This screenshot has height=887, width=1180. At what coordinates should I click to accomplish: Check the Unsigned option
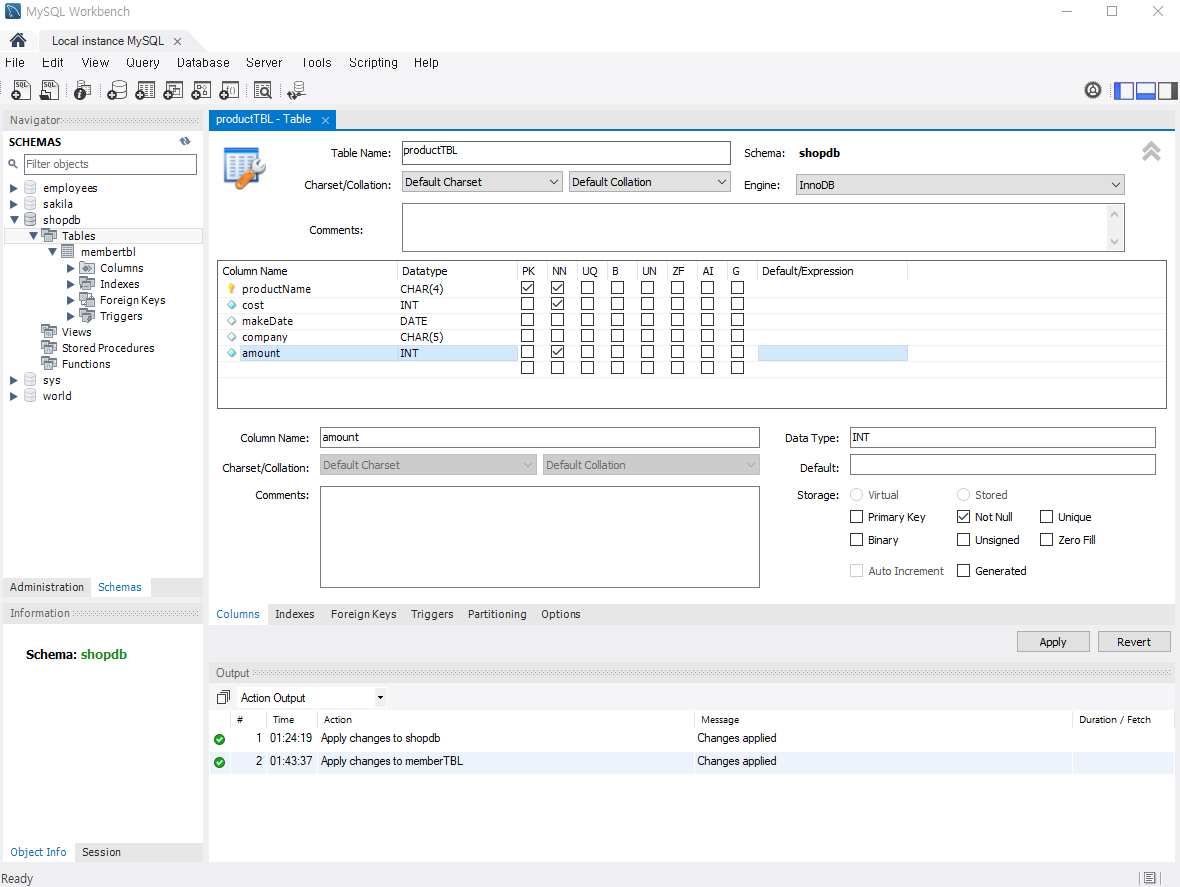[x=963, y=540]
